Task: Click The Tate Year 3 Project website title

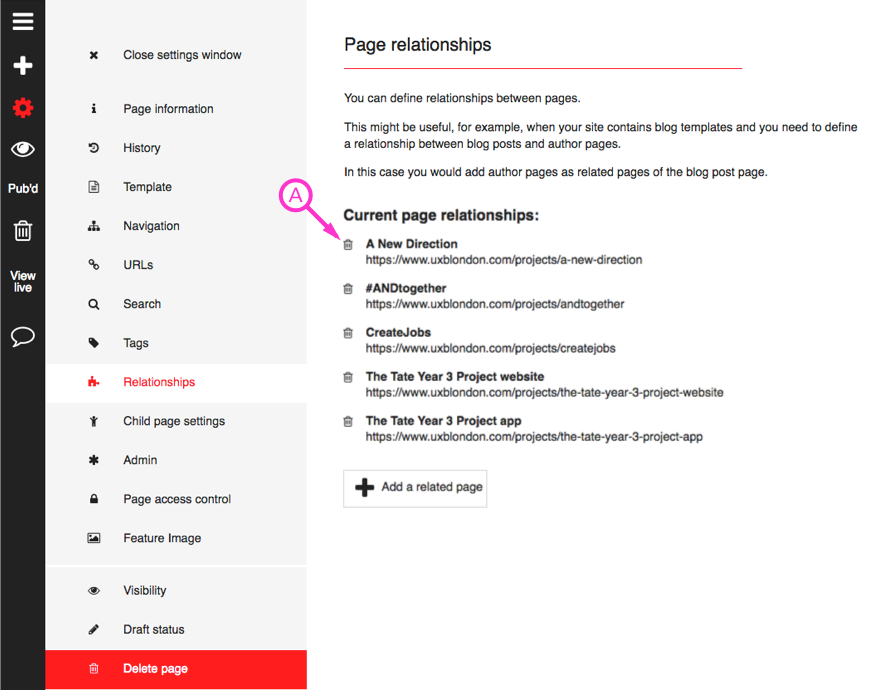Action: click(455, 376)
